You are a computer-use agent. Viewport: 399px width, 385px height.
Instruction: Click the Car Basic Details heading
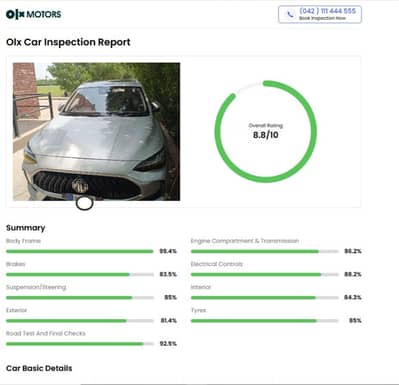pos(39,368)
